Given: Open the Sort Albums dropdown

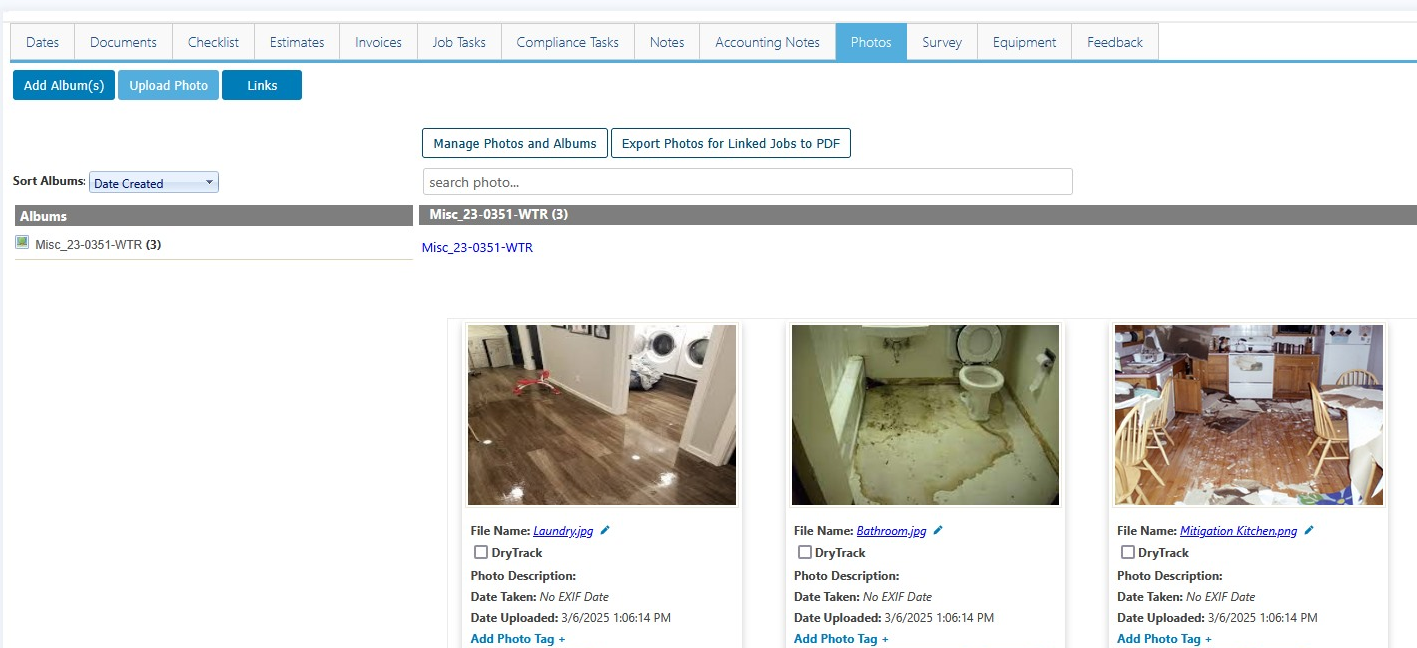Looking at the screenshot, I should point(154,183).
